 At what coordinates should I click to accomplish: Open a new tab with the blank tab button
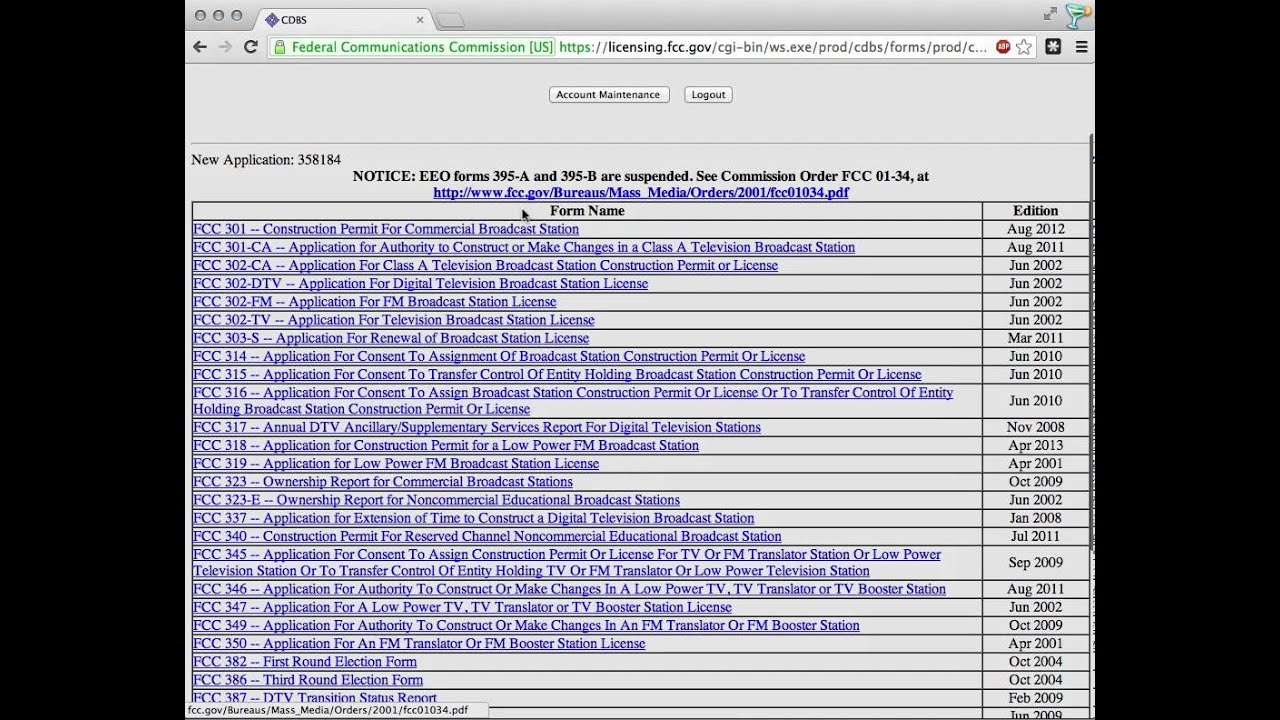click(450, 20)
